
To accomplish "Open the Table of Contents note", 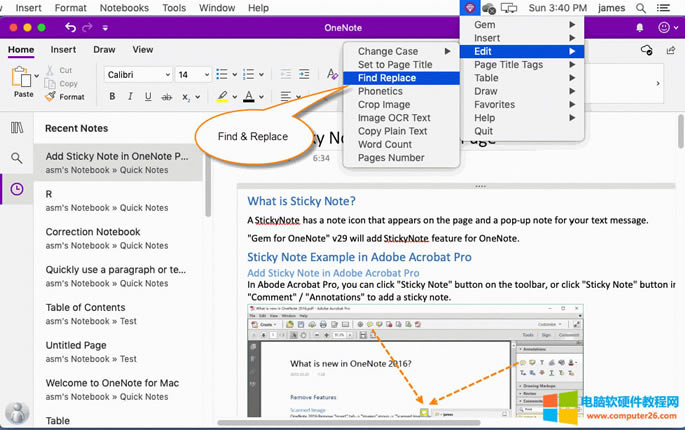I will (x=85, y=308).
